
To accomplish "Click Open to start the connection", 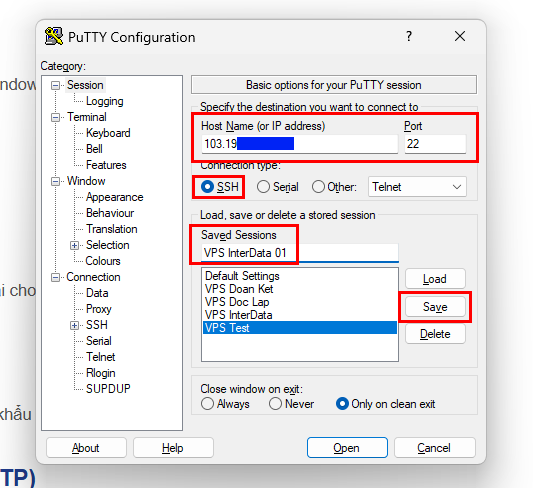I will point(347,448).
